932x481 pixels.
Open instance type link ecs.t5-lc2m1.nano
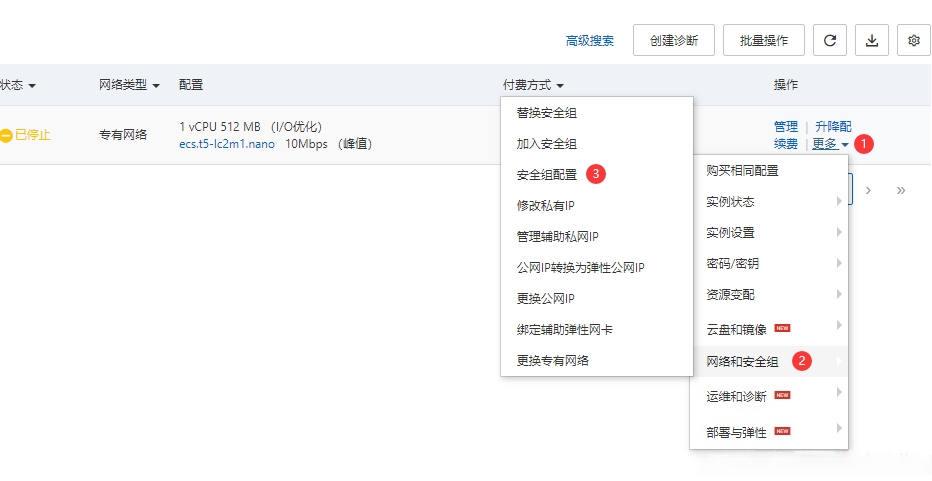(x=226, y=144)
